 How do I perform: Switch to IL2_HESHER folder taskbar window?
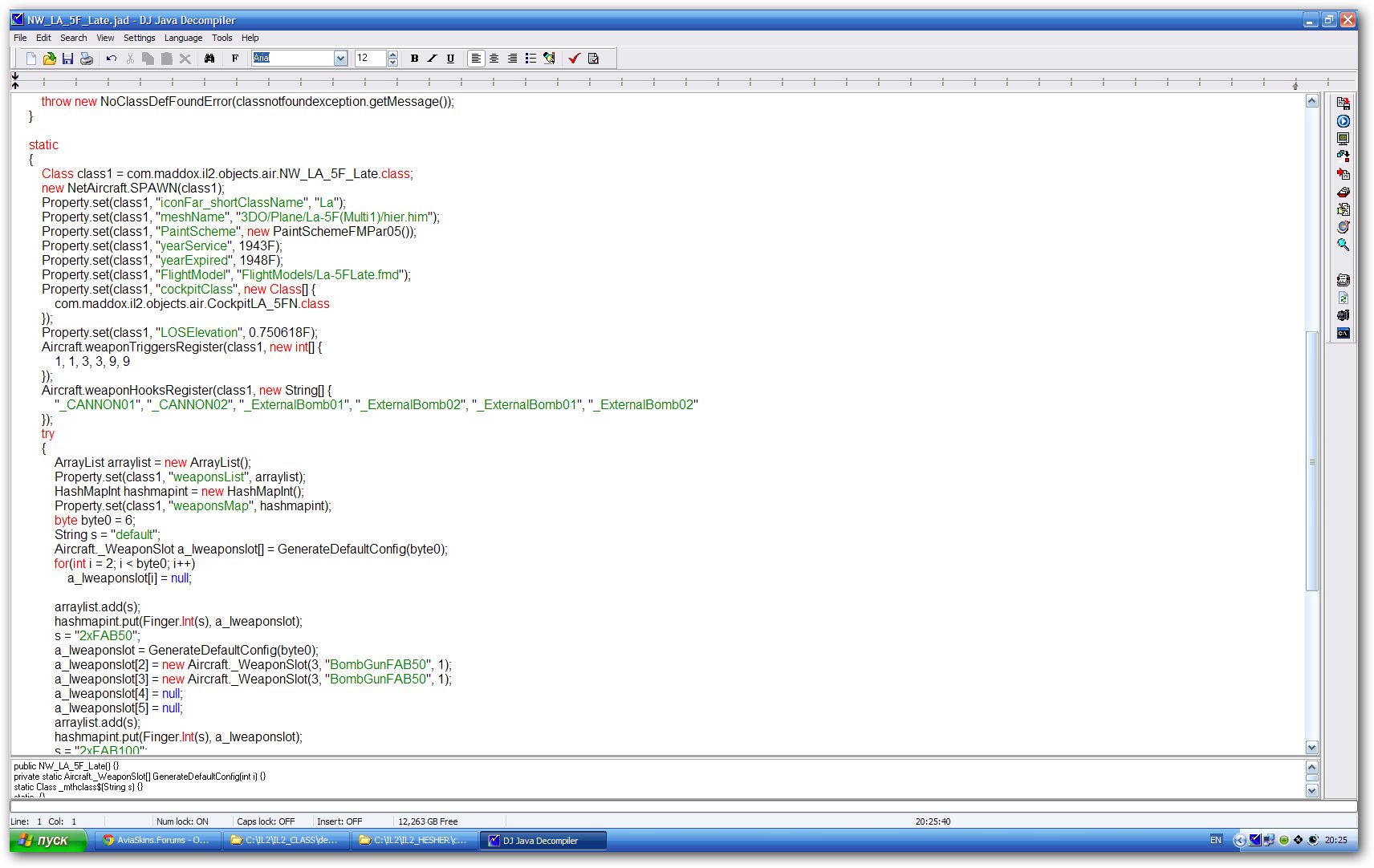[416, 840]
